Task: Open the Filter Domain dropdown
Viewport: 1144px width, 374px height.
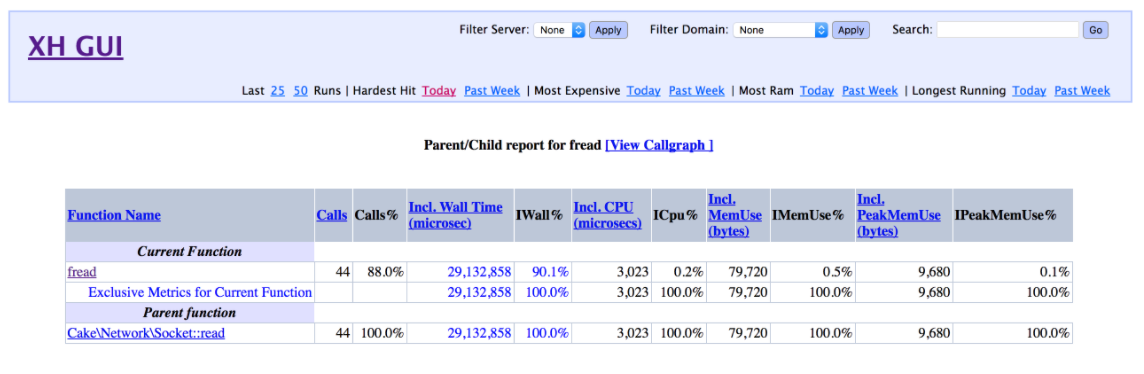Action: [x=781, y=30]
